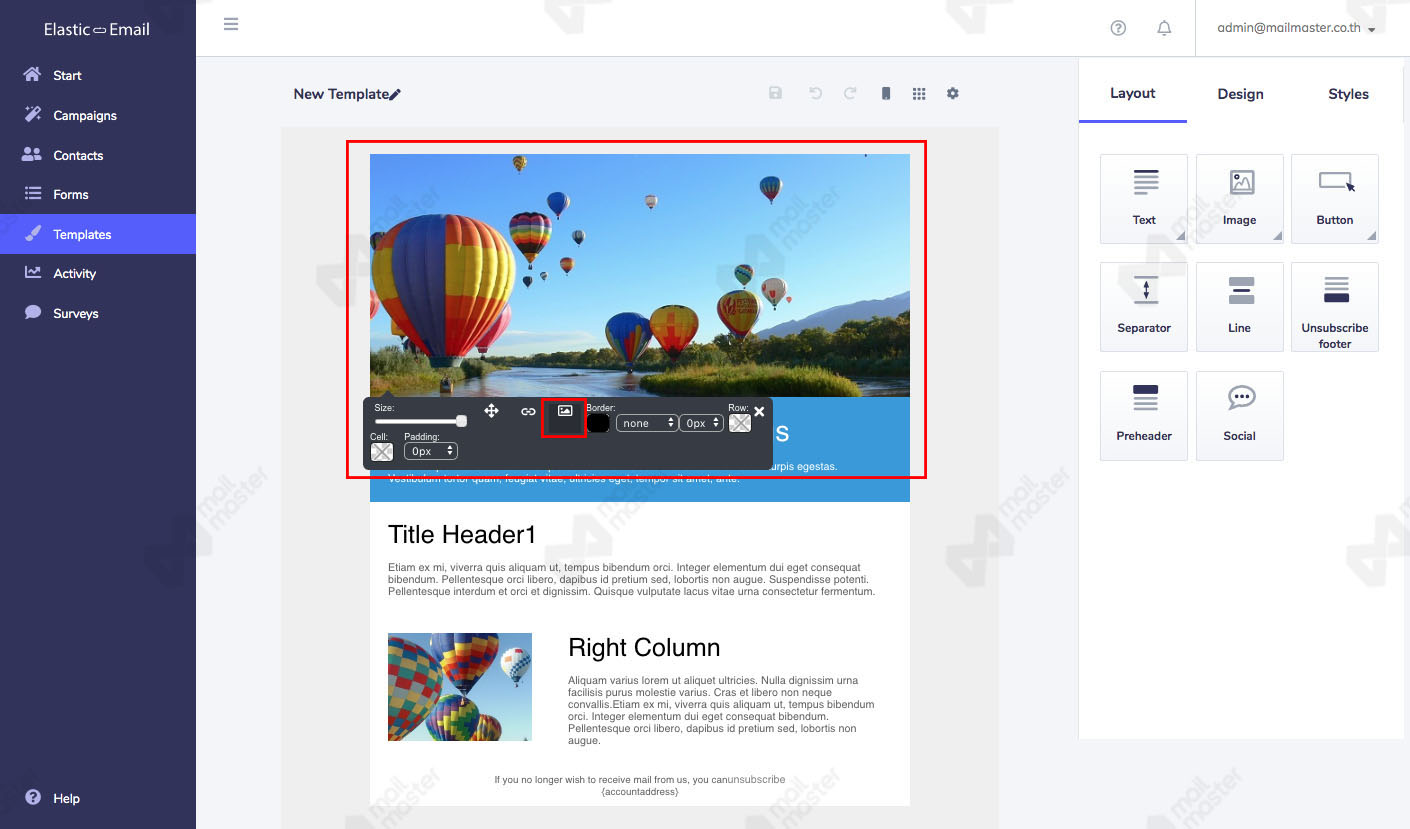Viewport: 1410px width, 829px height.
Task: Select the hot air balloons header image
Action: pyautogui.click(x=640, y=275)
